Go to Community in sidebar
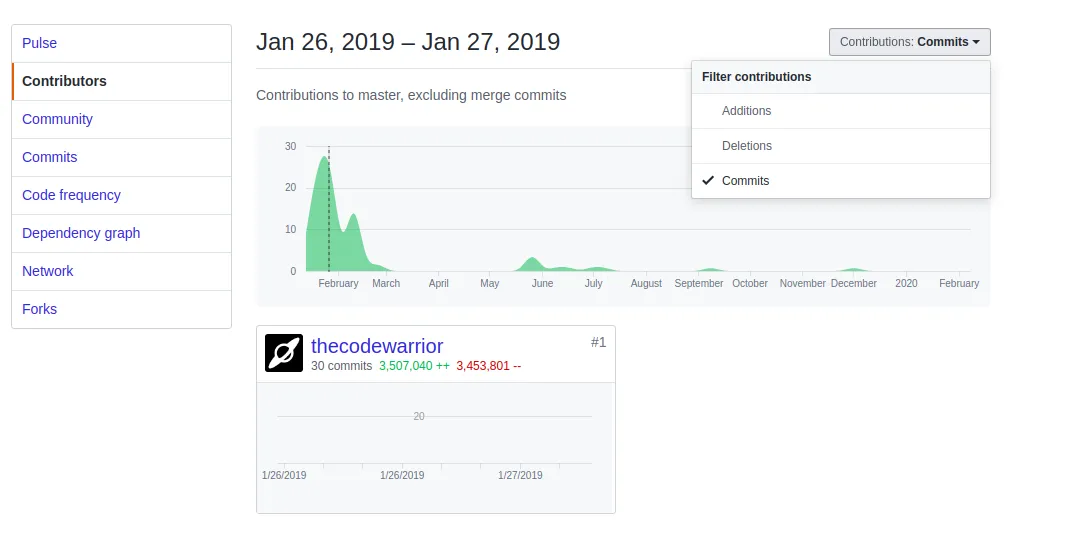Screen dimensions: 1087x541 pos(57,119)
